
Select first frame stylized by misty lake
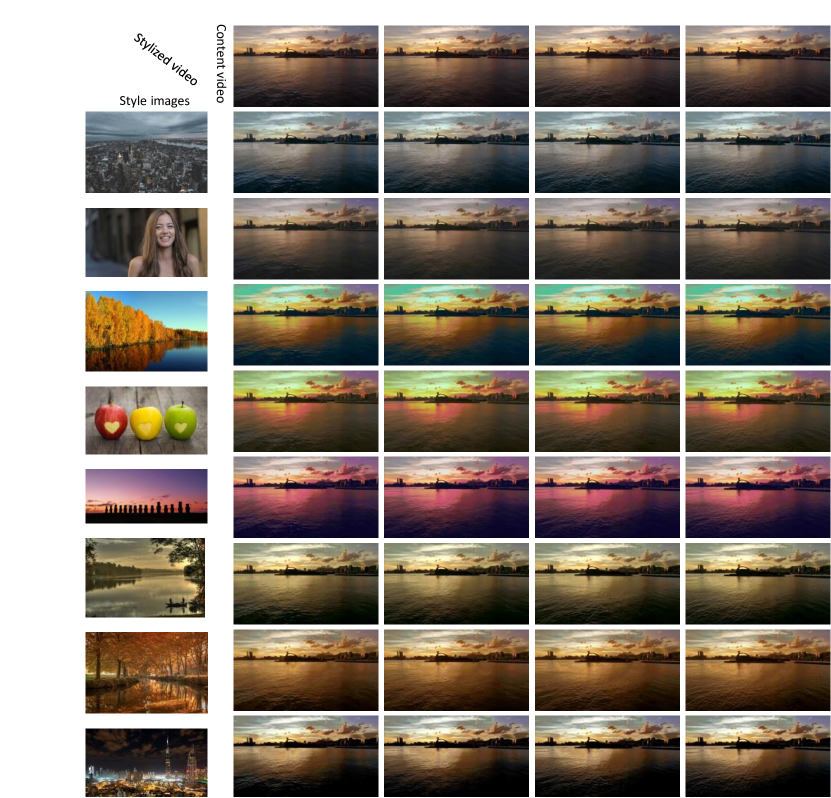coord(306,583)
